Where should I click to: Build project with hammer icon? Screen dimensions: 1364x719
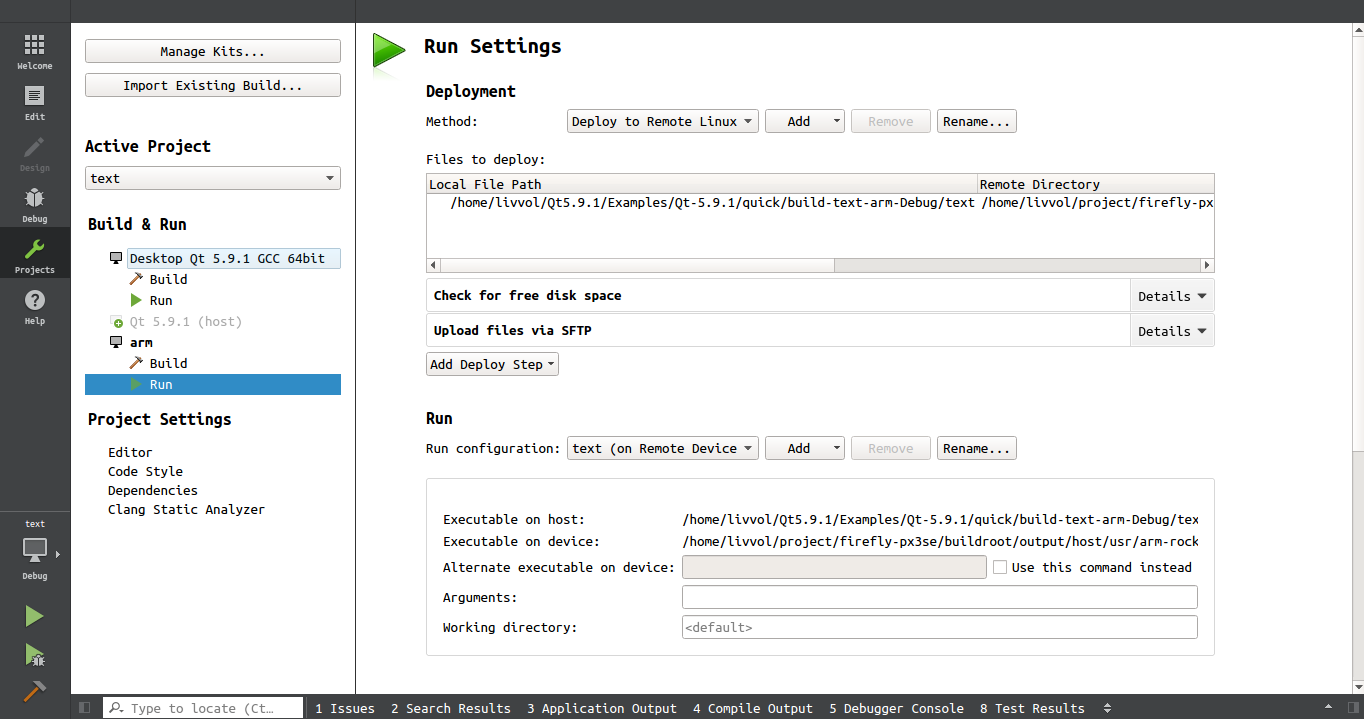coord(35,691)
